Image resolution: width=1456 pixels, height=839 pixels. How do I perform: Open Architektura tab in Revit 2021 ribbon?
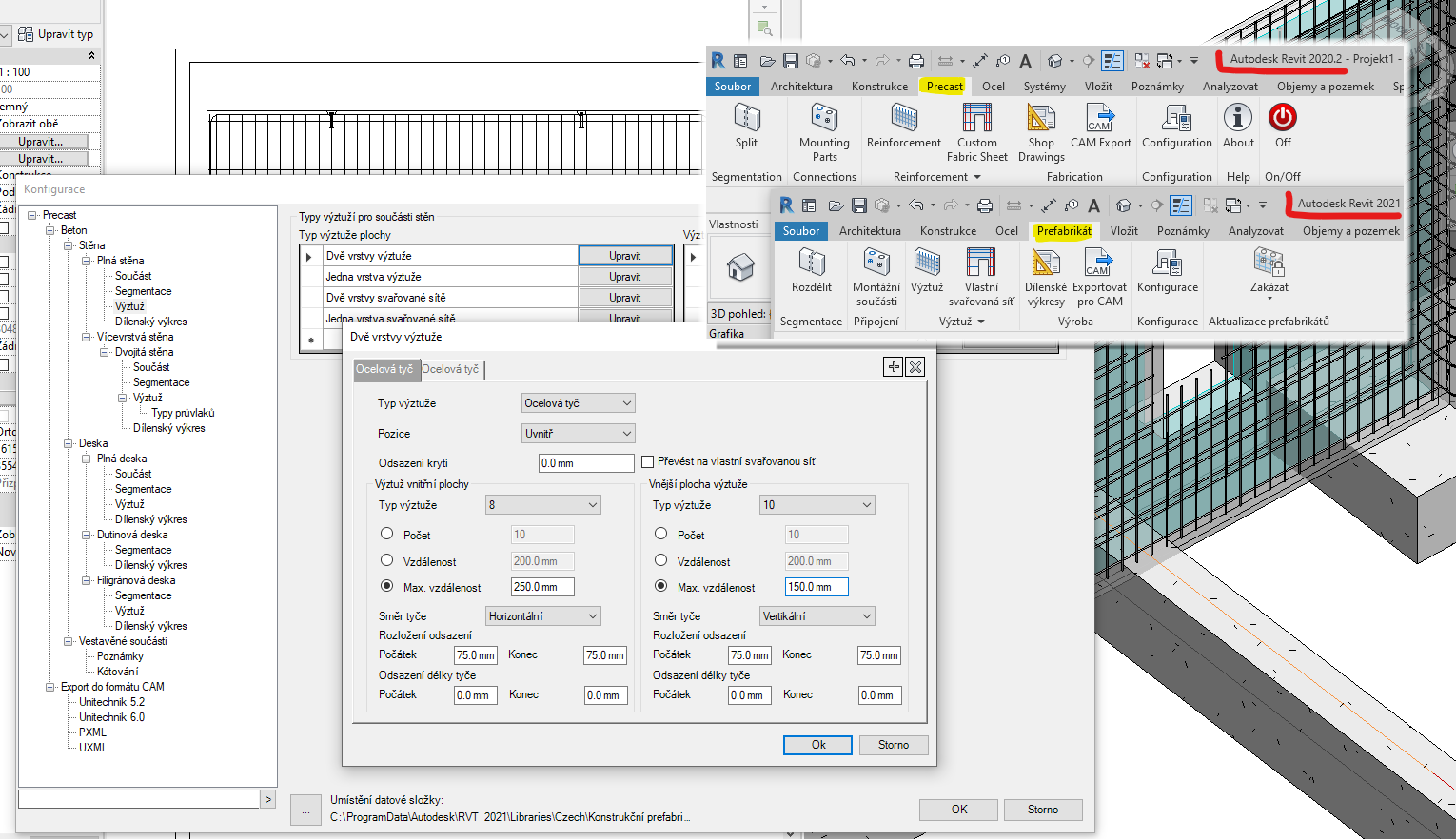pyautogui.click(x=870, y=231)
